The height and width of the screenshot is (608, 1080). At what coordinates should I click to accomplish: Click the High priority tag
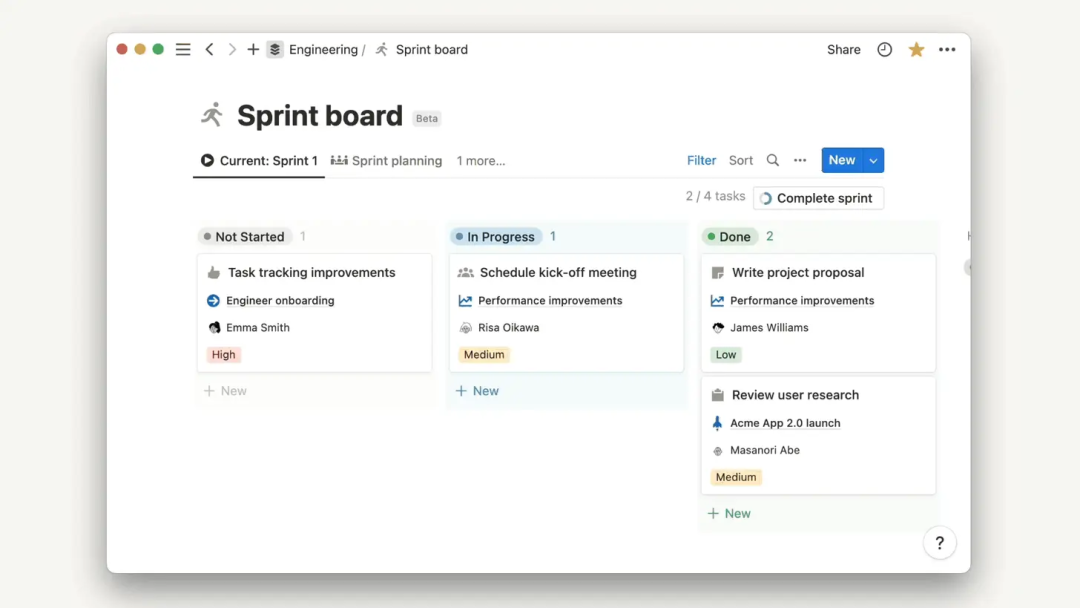pos(224,354)
